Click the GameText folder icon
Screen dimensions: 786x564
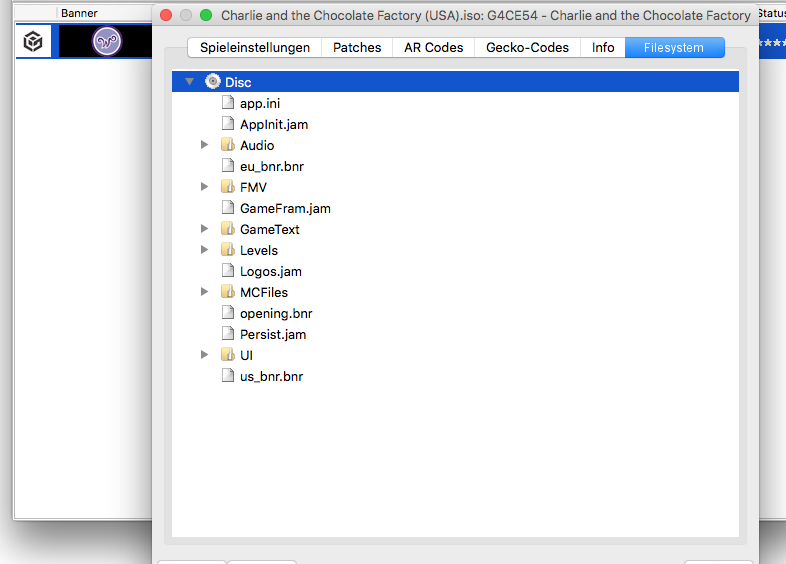[x=228, y=229]
